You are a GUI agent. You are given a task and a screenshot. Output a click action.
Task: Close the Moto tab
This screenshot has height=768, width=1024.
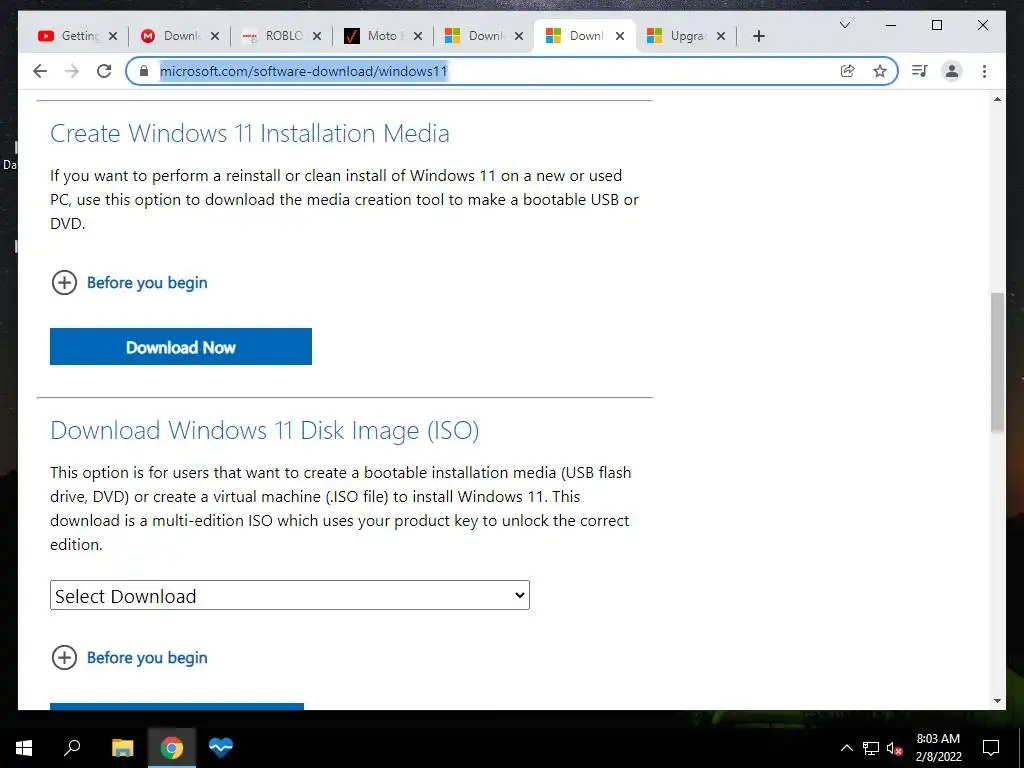click(x=418, y=36)
